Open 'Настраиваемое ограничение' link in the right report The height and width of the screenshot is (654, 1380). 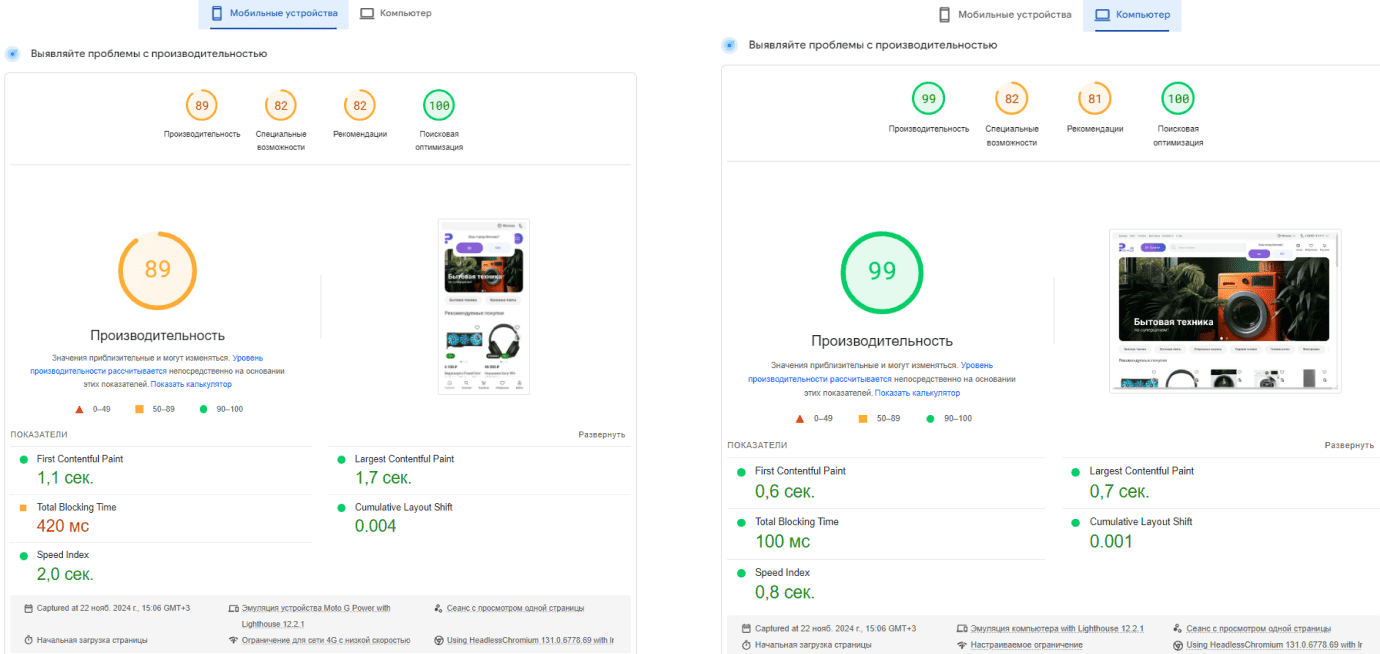(1026, 645)
